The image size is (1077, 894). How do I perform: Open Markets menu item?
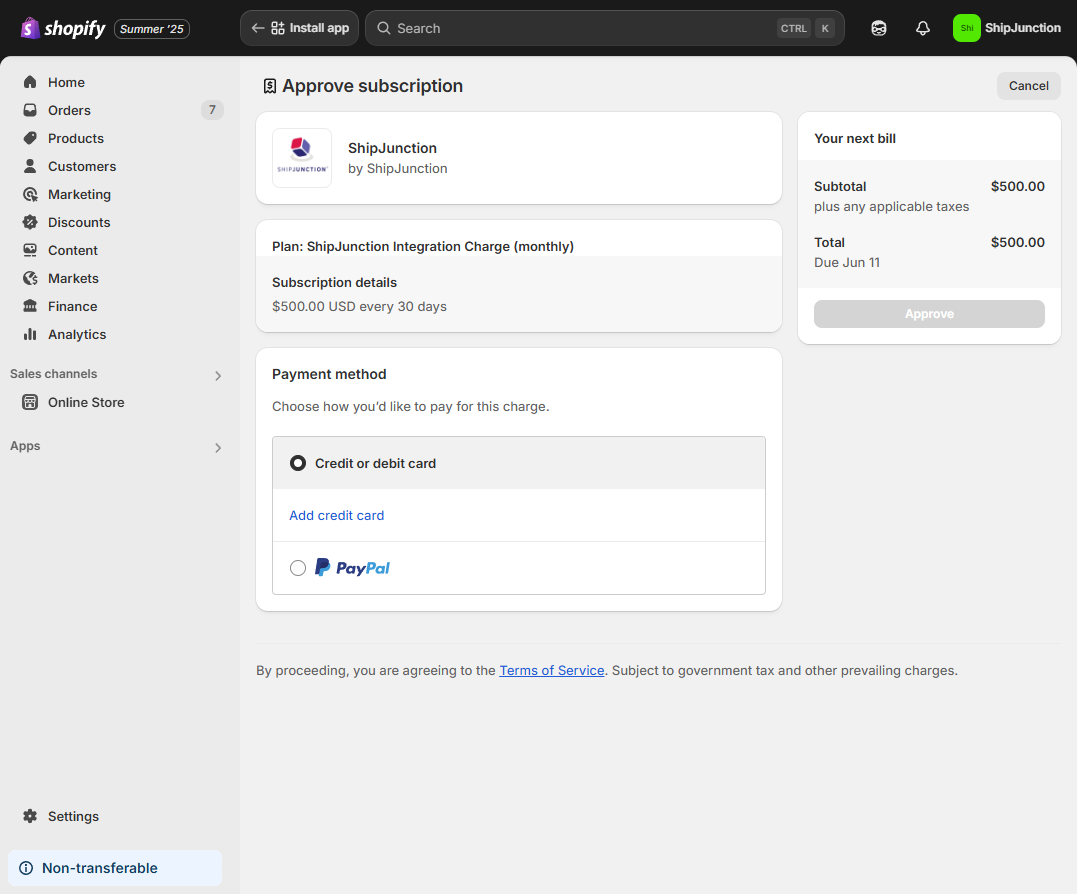[x=73, y=278]
